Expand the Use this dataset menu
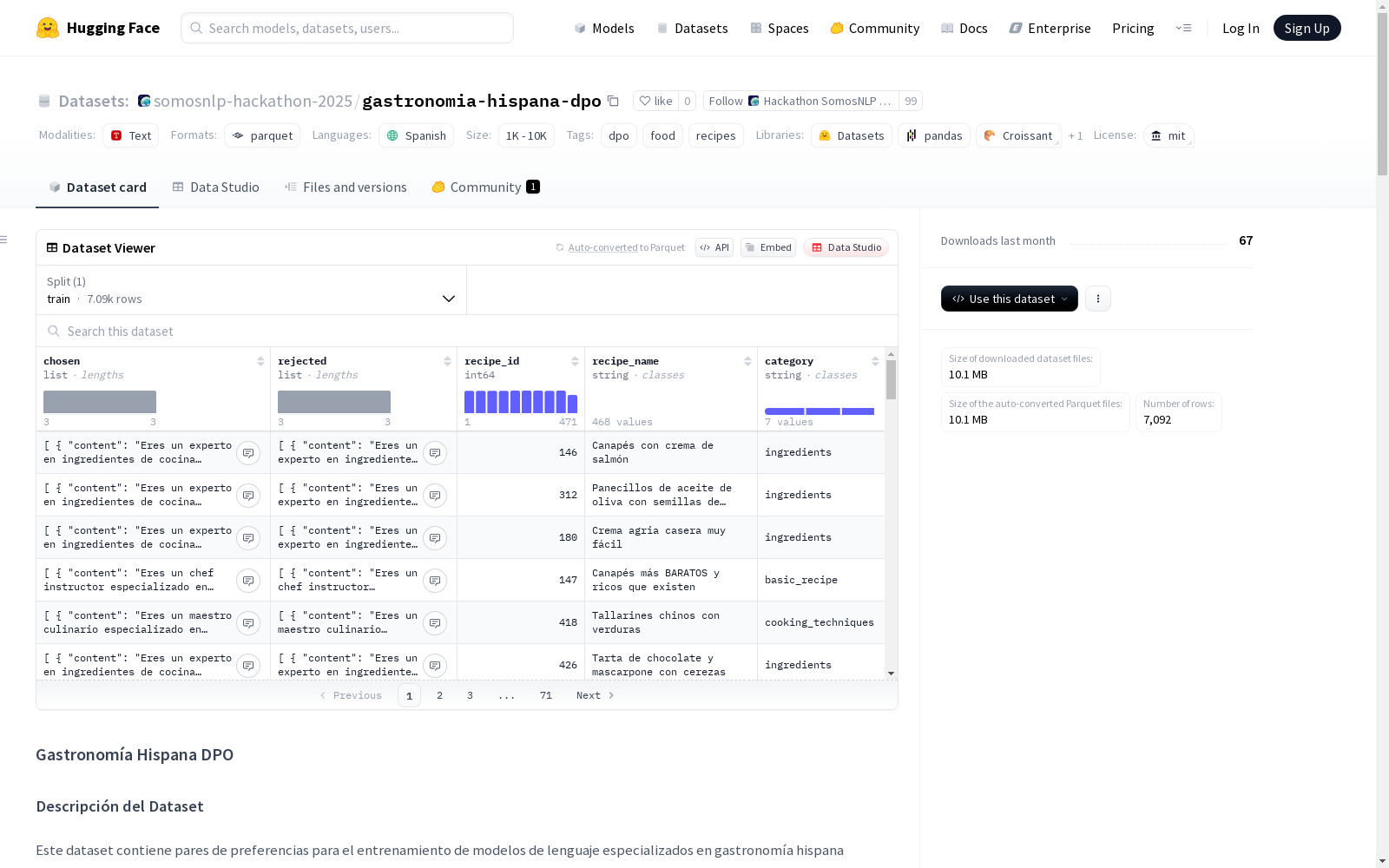Screen dimensions: 1389x868 (x=1010, y=299)
